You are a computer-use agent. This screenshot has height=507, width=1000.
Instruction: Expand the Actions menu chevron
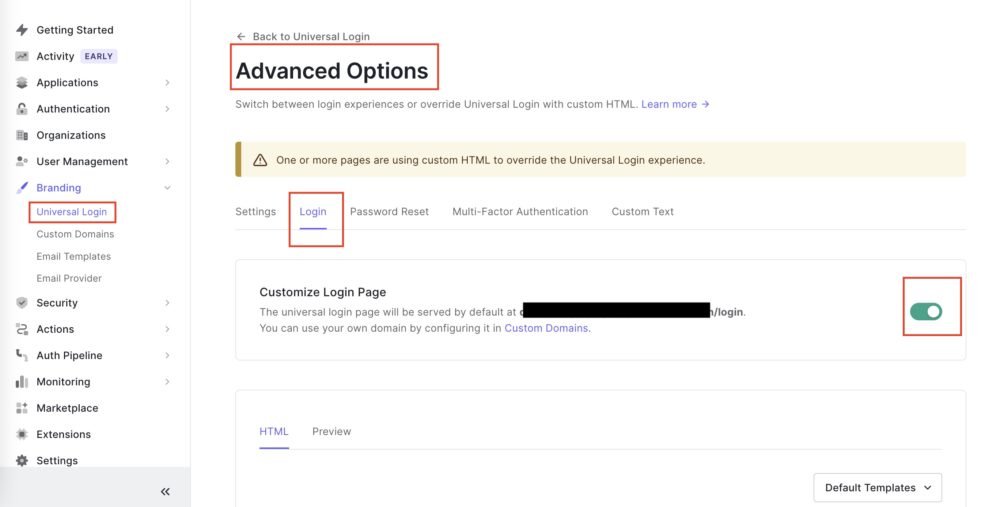click(x=167, y=329)
